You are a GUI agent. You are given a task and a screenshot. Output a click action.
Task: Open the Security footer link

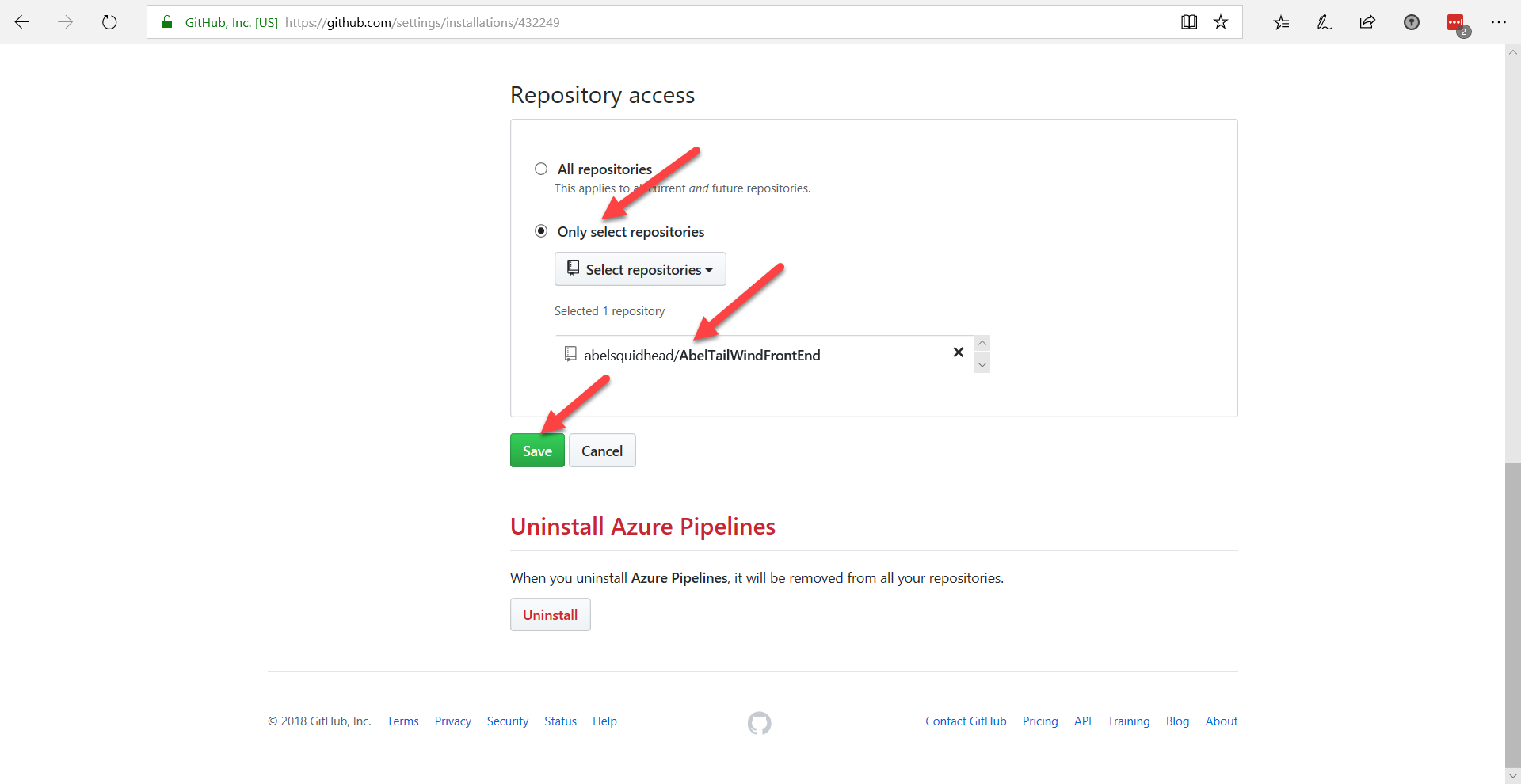(x=508, y=721)
